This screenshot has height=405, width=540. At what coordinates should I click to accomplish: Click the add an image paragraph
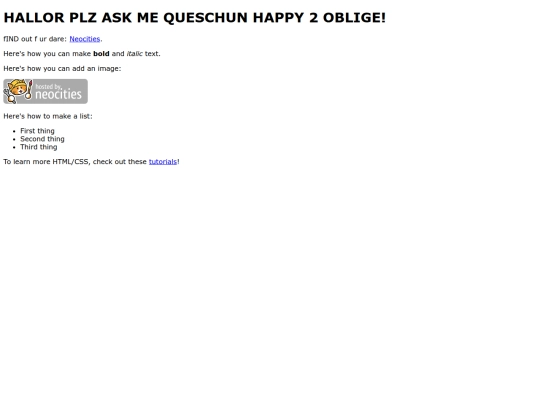coord(62,69)
